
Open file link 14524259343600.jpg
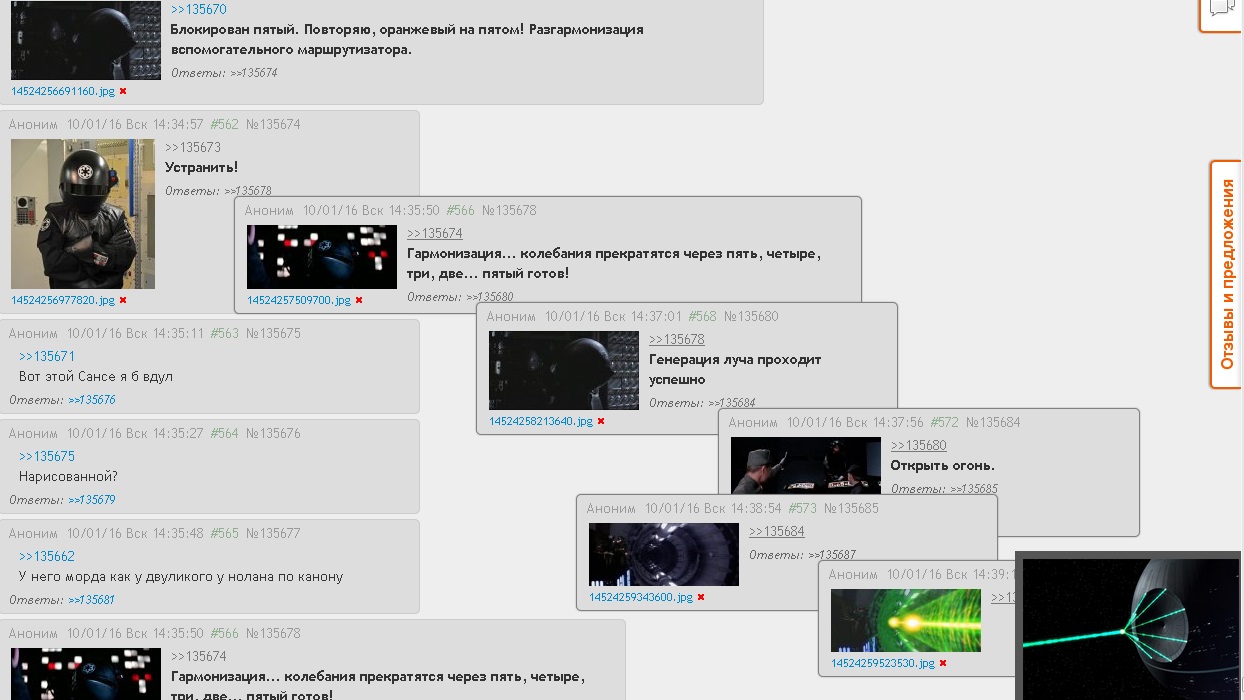click(x=641, y=598)
